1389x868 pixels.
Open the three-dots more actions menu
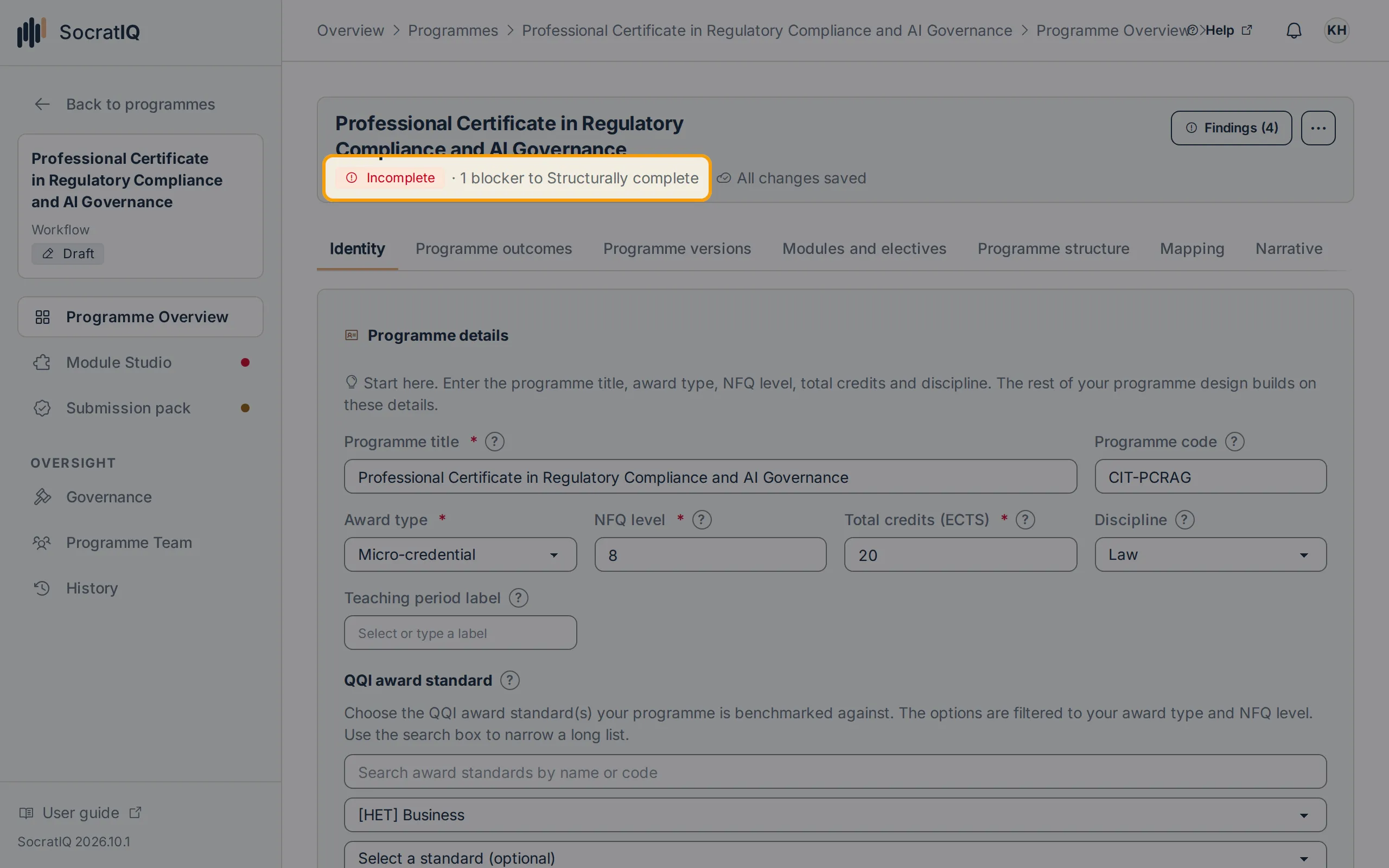pyautogui.click(x=1318, y=128)
